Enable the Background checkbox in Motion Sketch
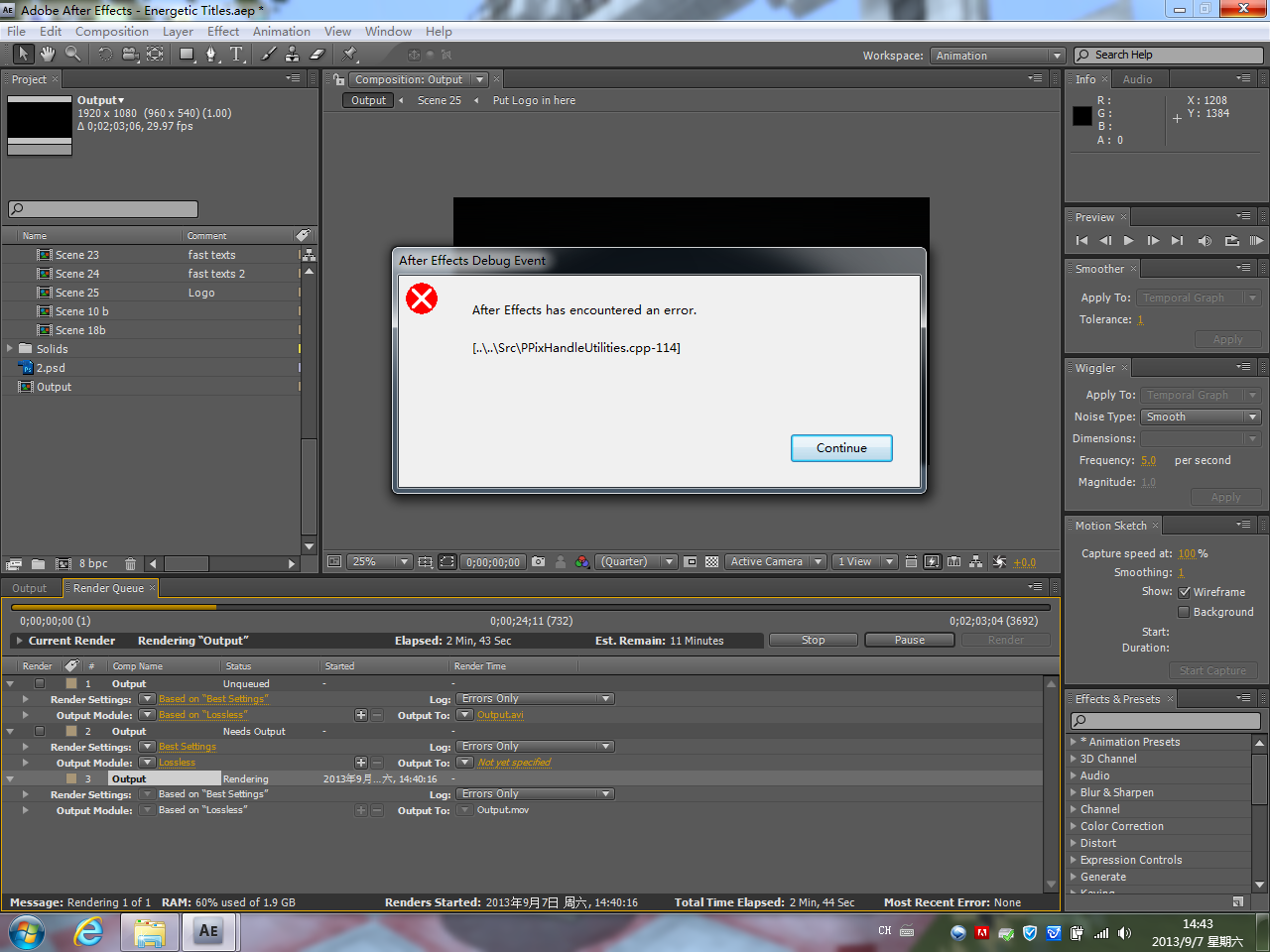 (x=1184, y=612)
